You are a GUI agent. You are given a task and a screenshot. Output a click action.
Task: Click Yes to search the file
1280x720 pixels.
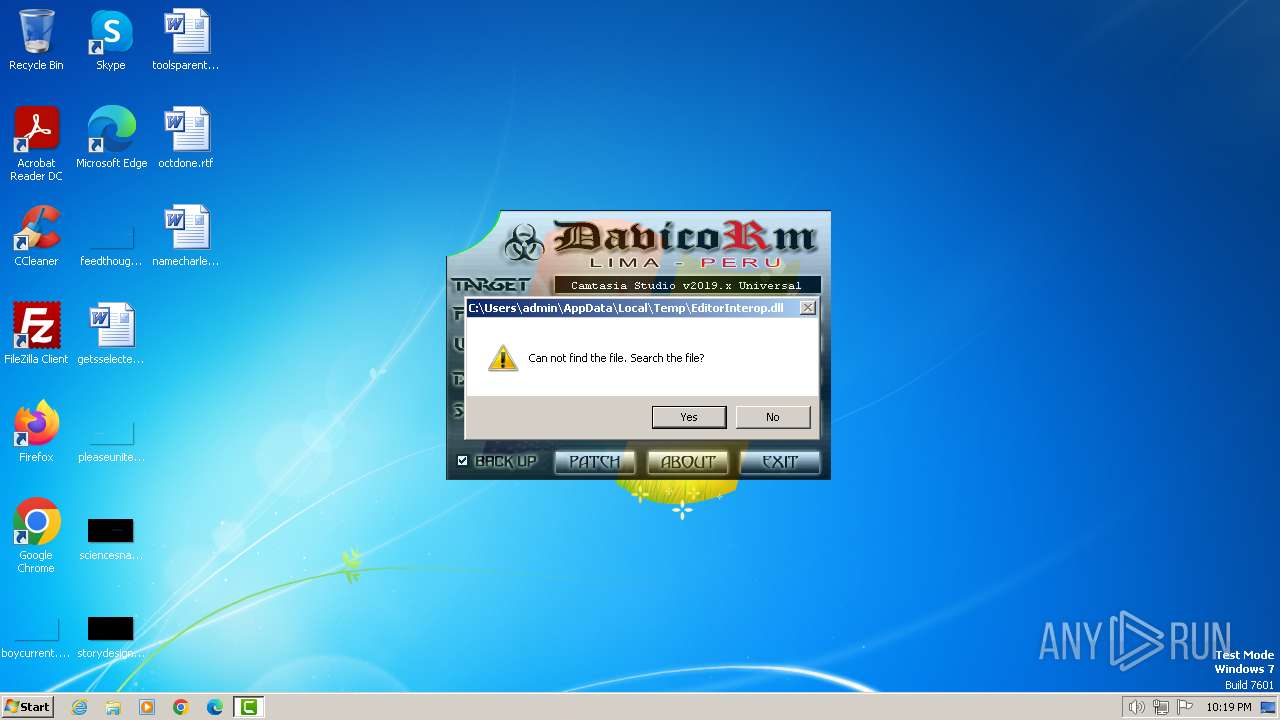[x=689, y=417]
